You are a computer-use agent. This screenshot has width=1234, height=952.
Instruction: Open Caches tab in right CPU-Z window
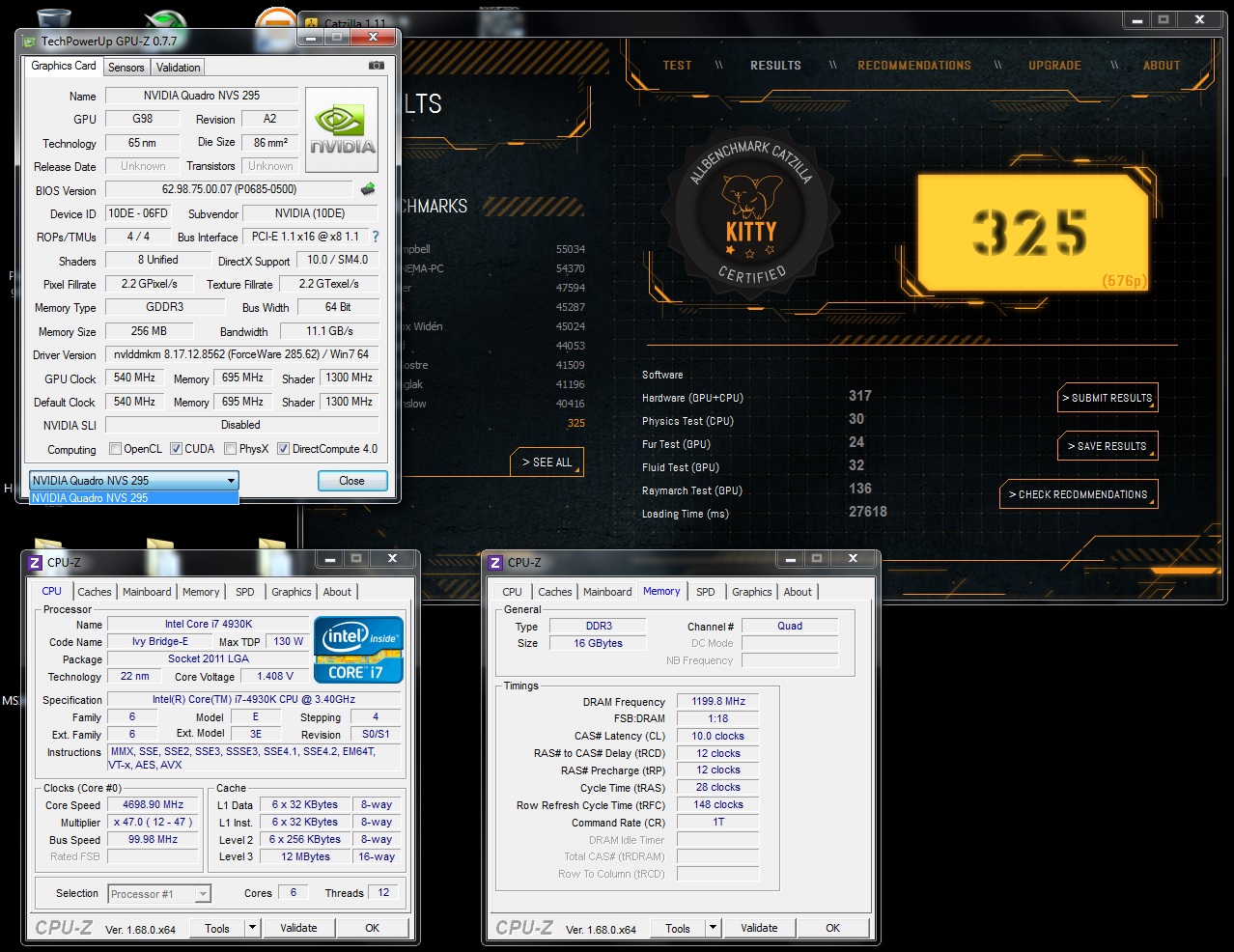[555, 592]
